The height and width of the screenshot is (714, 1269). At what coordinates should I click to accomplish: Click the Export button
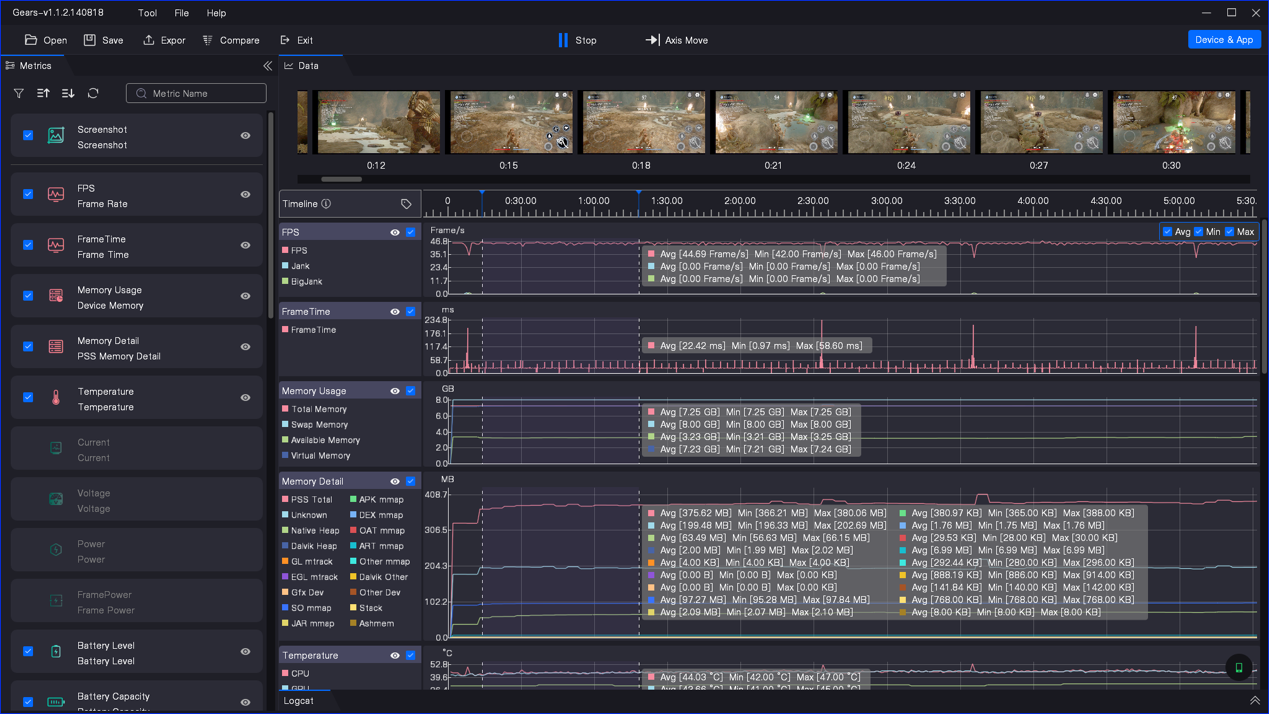[164, 40]
